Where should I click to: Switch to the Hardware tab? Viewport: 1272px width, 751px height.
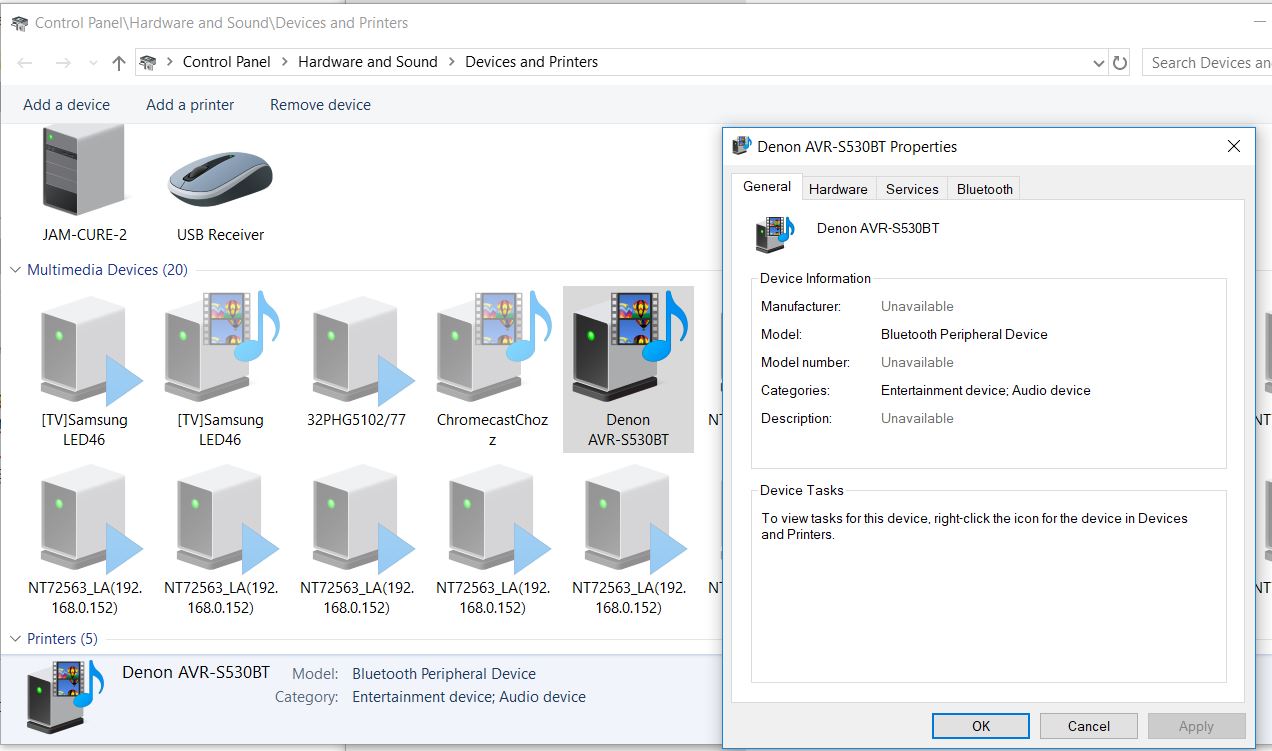[838, 189]
